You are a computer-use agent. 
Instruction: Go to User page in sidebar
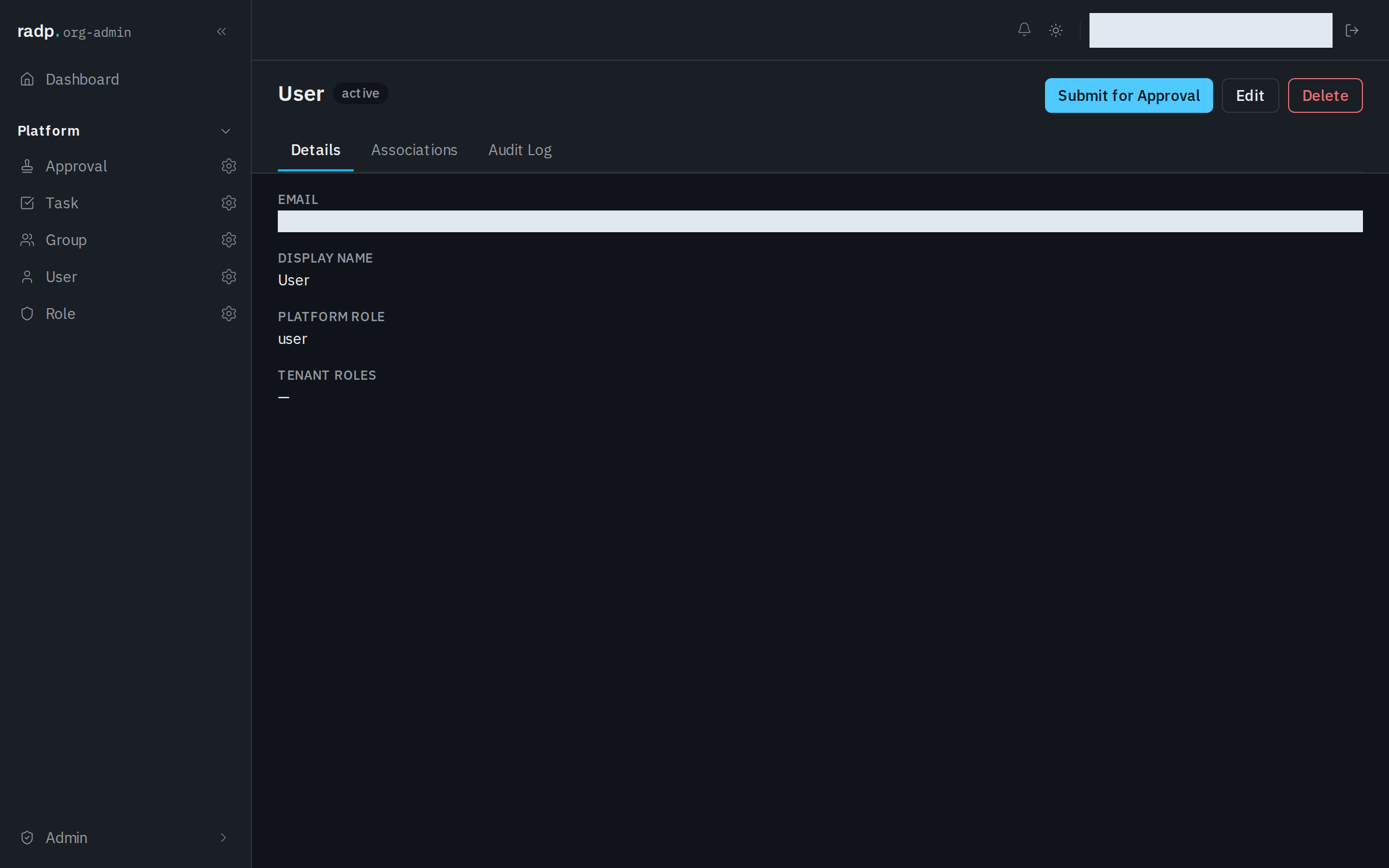(61, 277)
